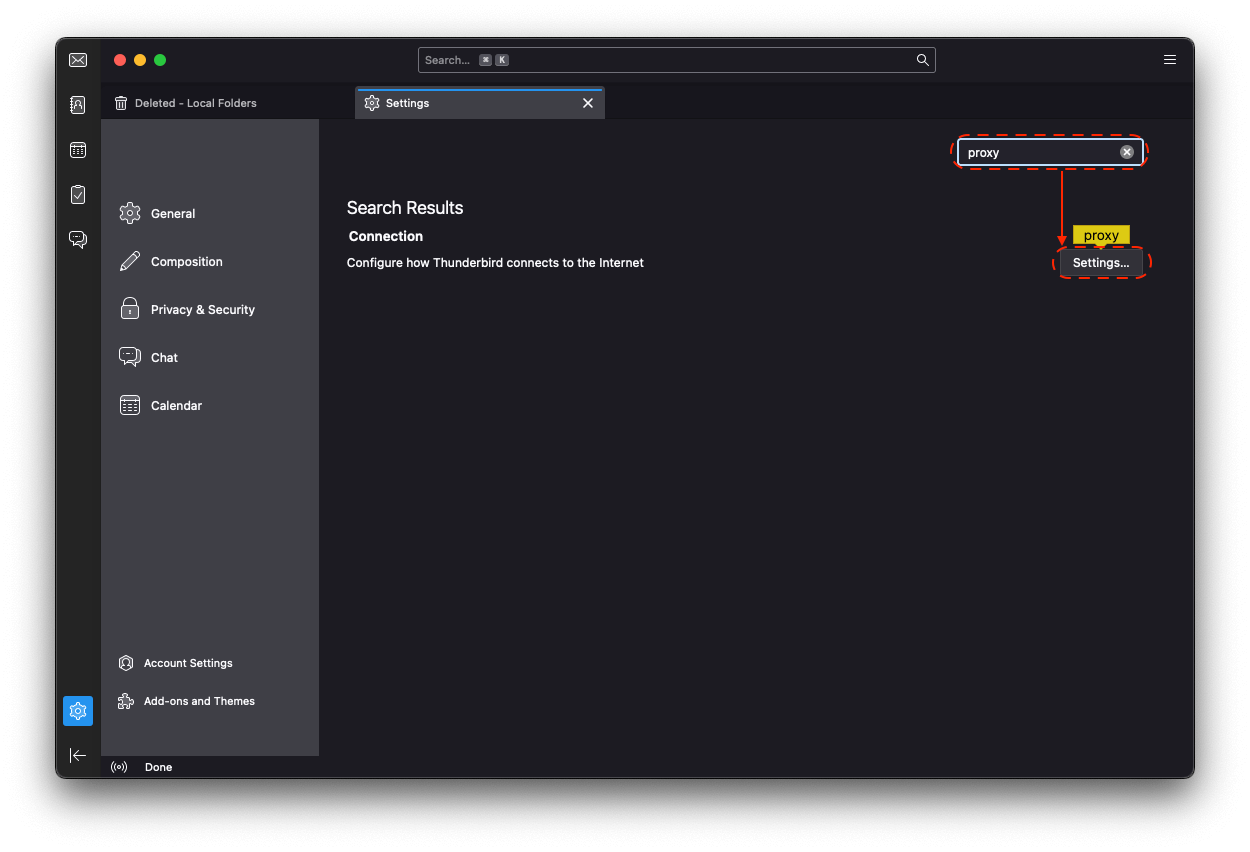Clear the proxy search text

tap(1126, 152)
